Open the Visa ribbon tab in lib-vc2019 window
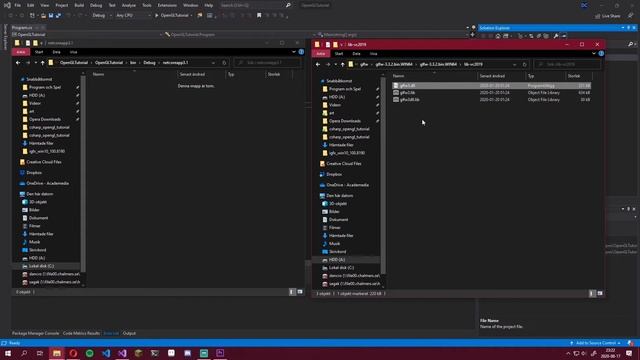 (x=373, y=53)
